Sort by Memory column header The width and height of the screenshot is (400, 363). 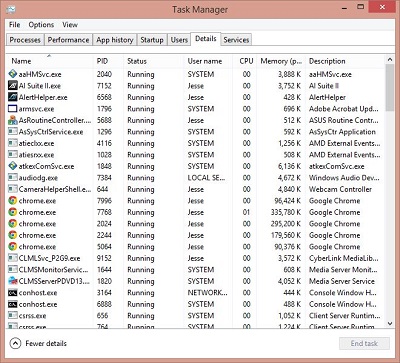[x=281, y=61]
